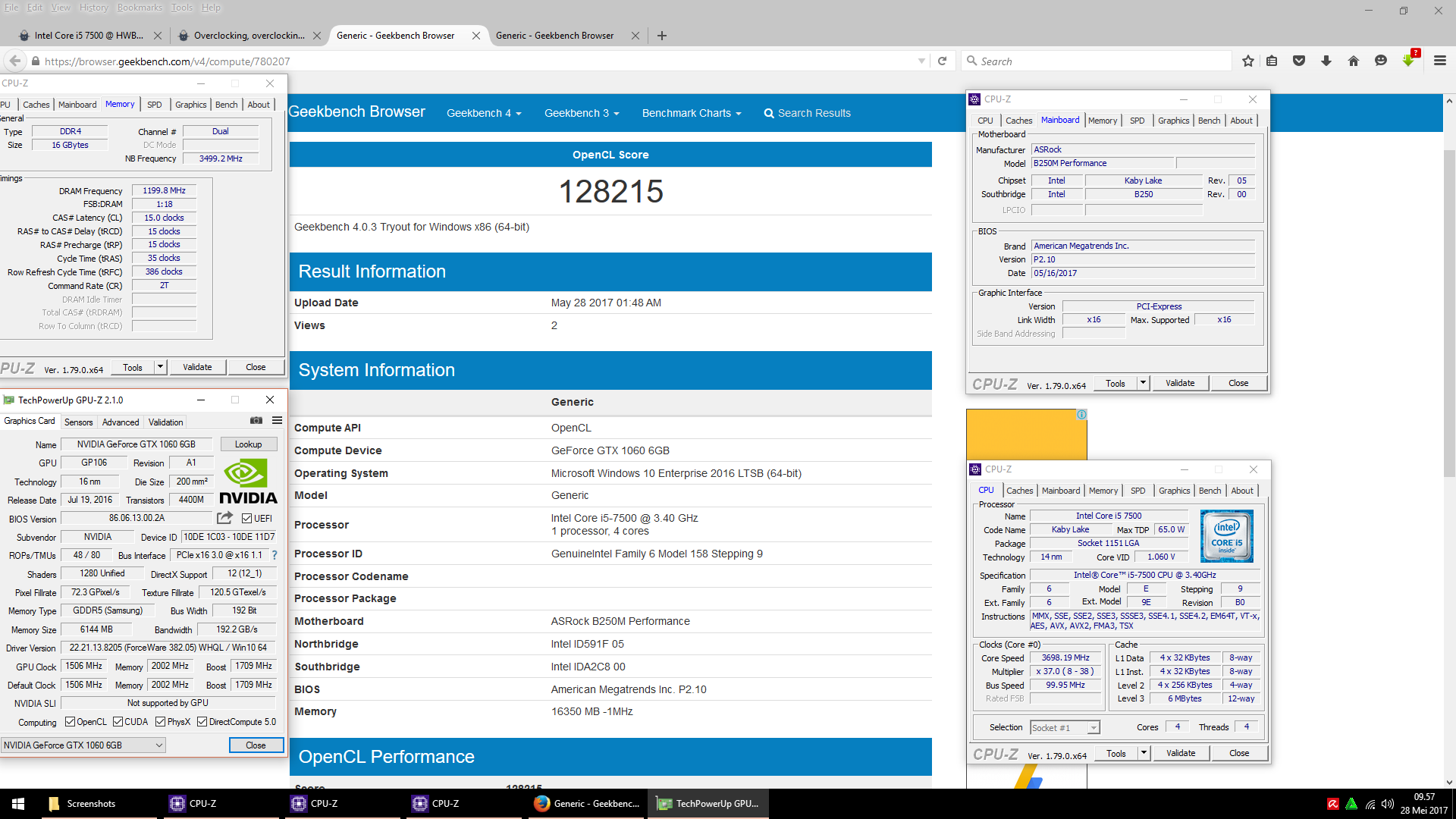This screenshot has width=1456, height=819.
Task: Click the NVIDIA logo in GPU-Z
Action: [x=248, y=481]
